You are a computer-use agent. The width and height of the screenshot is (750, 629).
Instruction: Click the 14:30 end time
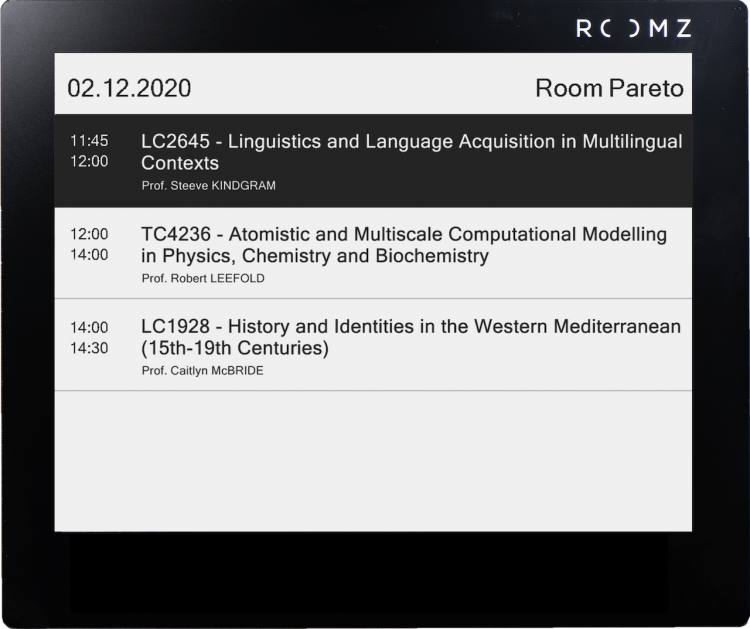(x=89, y=348)
